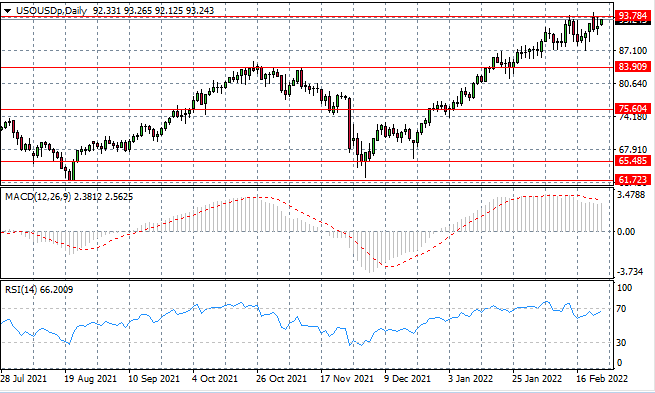The image size is (655, 393).
Task: Click the OHLC values 92.331 93.265 92.125 93.243
Action: coord(153,11)
